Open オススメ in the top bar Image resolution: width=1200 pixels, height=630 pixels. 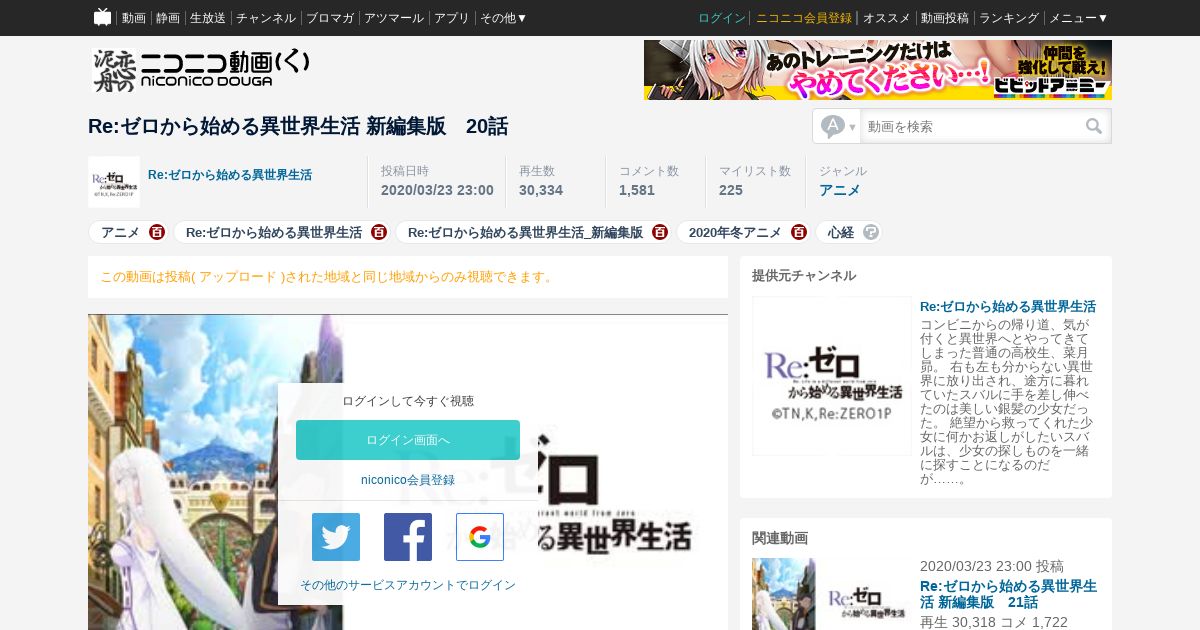[x=887, y=18]
